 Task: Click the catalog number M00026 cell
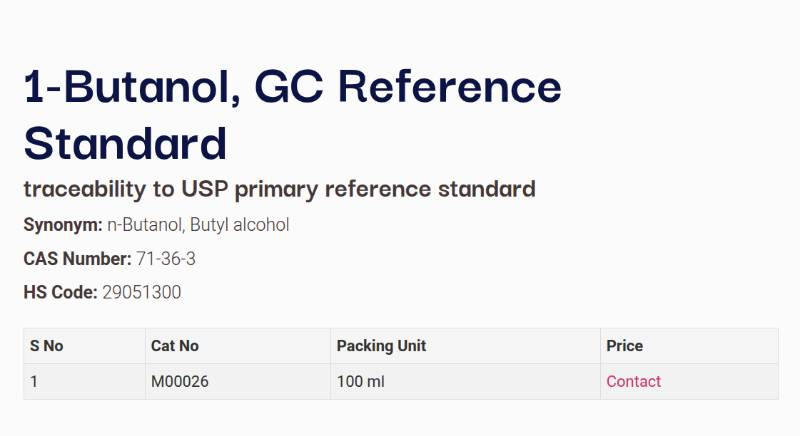[x=179, y=381]
